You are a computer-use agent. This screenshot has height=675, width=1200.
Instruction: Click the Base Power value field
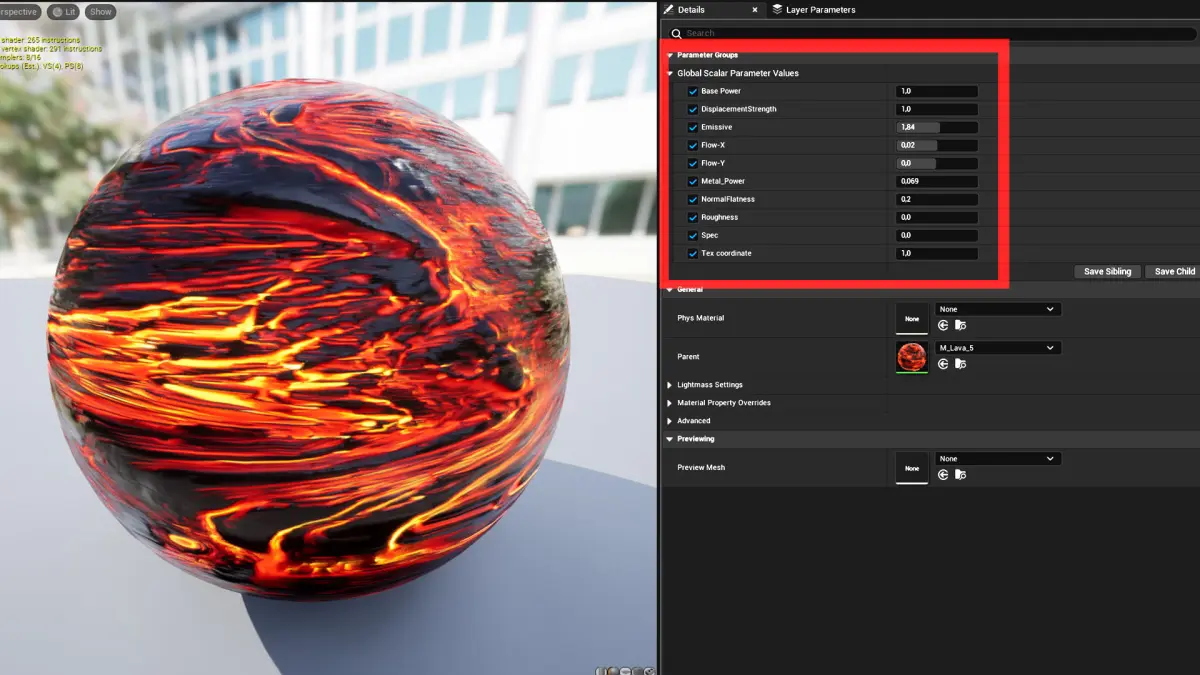pos(937,91)
